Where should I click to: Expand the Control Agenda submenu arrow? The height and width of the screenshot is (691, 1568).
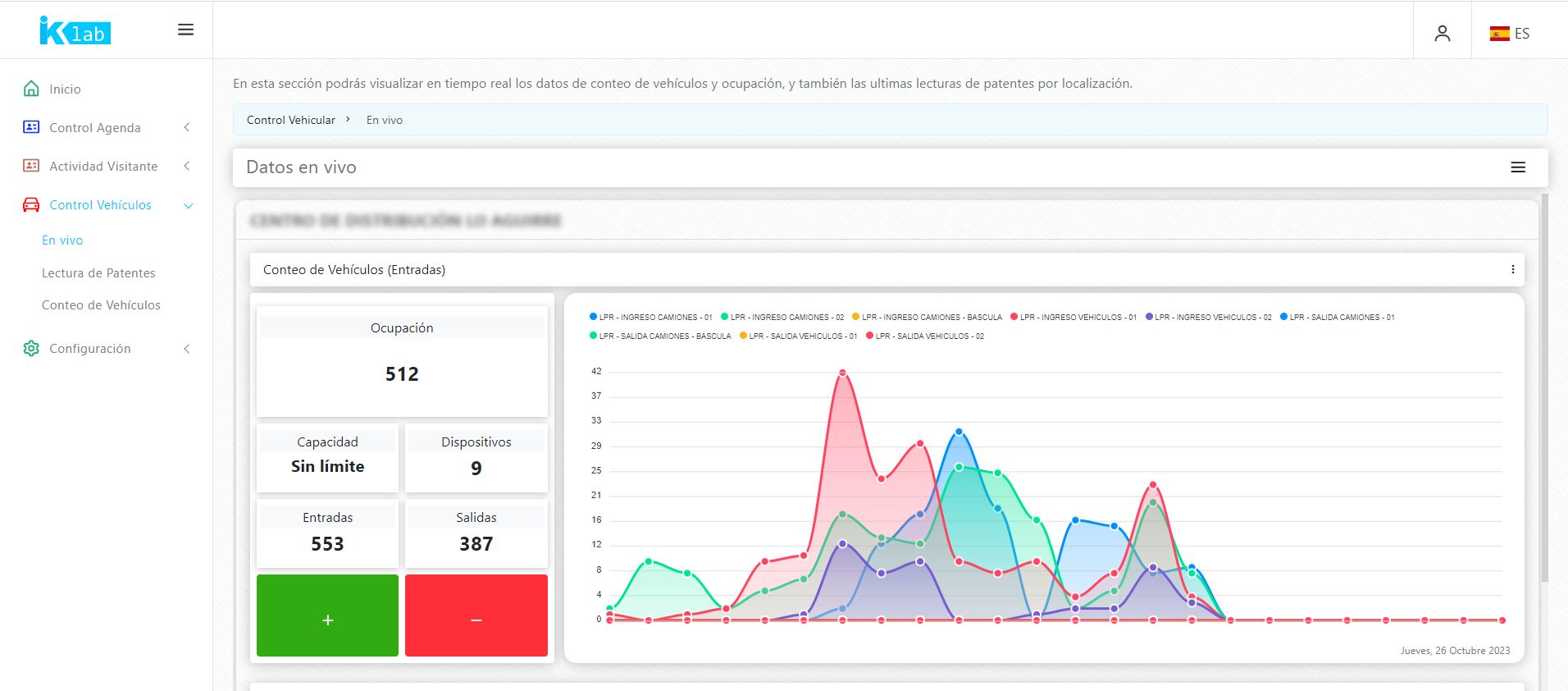click(x=187, y=128)
